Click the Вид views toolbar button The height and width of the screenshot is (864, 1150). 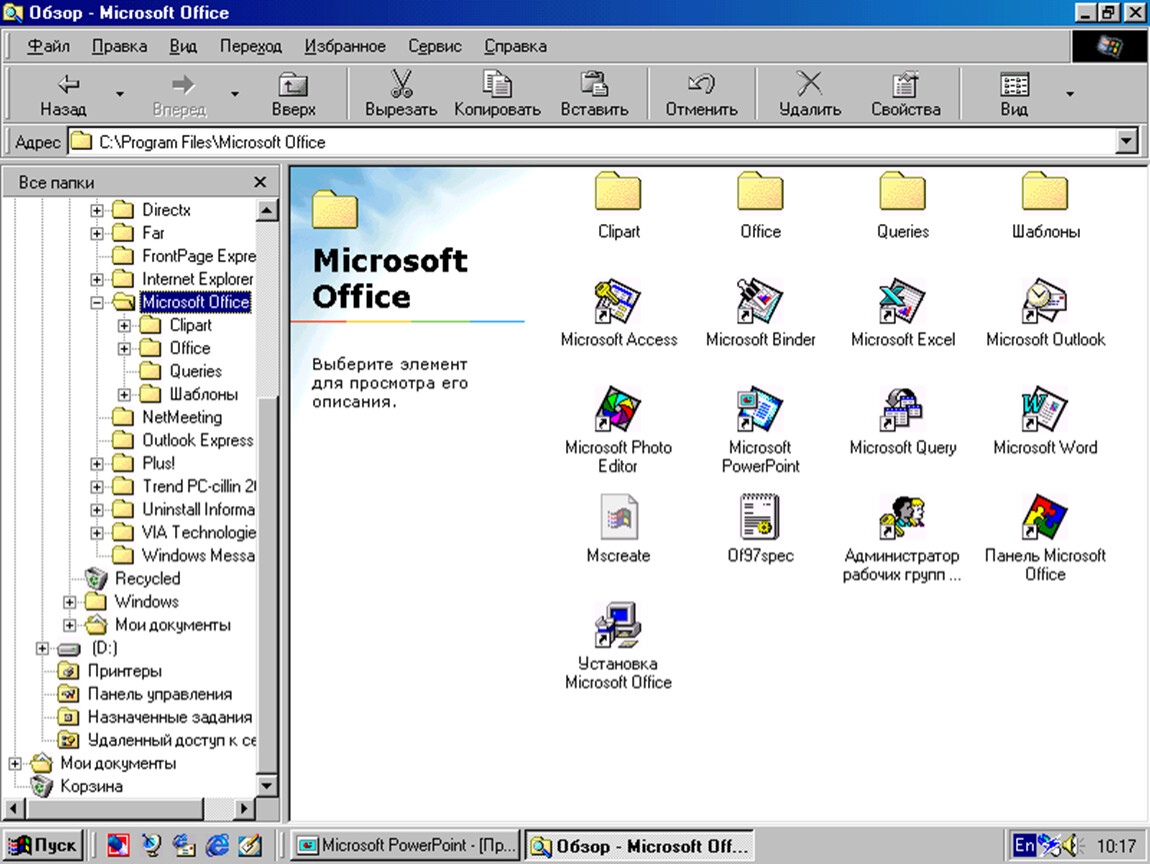1014,95
